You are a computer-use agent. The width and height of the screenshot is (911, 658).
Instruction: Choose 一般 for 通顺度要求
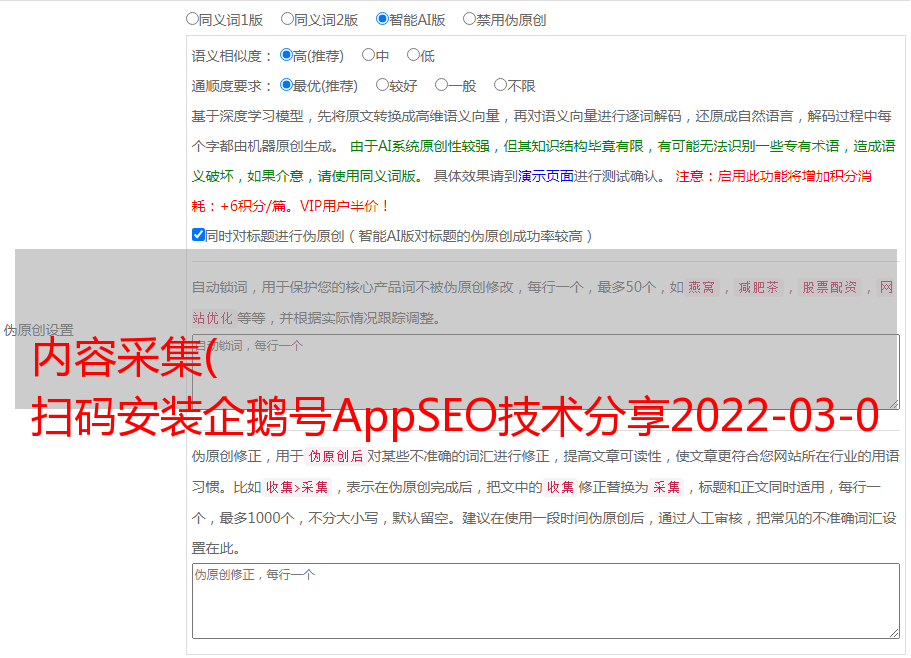click(441, 86)
